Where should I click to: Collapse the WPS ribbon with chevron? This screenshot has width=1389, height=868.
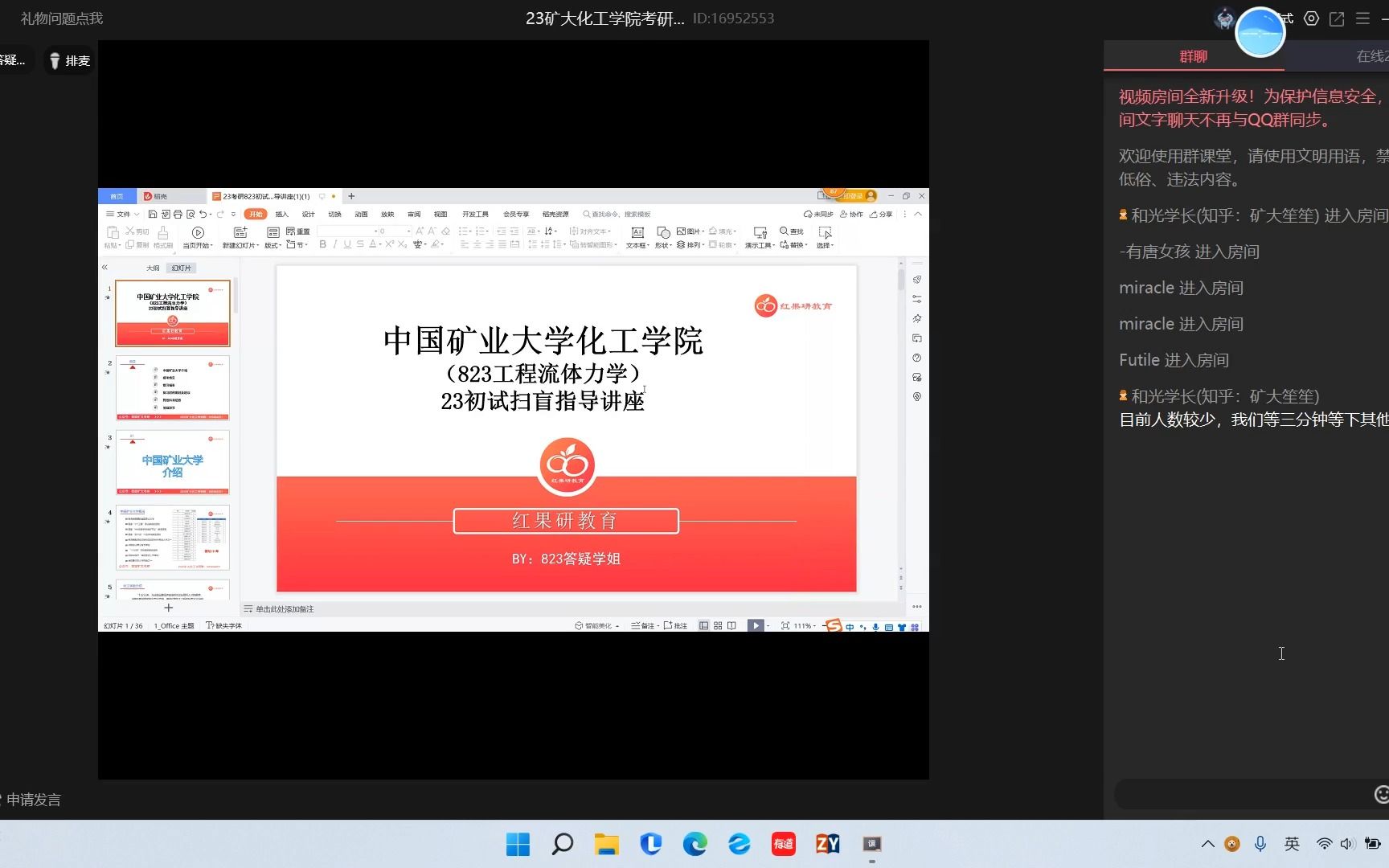coord(918,215)
